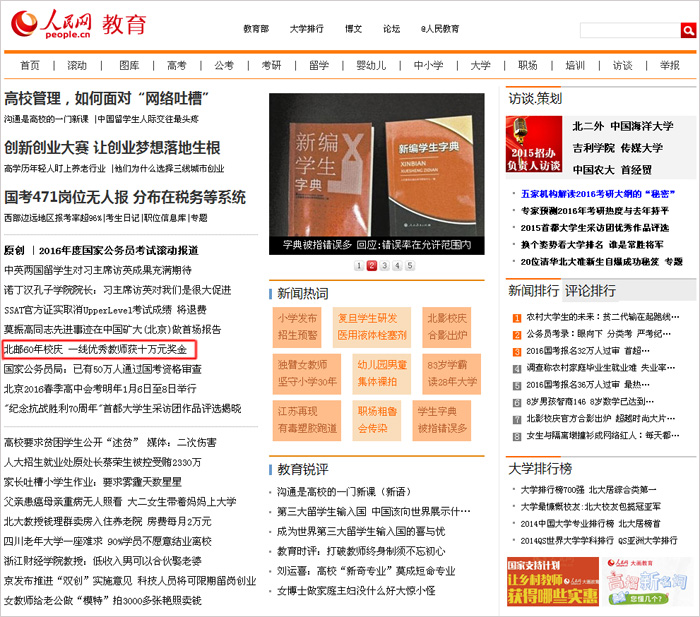The height and width of the screenshot is (617, 700).
Task: Click the people.cn logo
Action: (x=50, y=24)
